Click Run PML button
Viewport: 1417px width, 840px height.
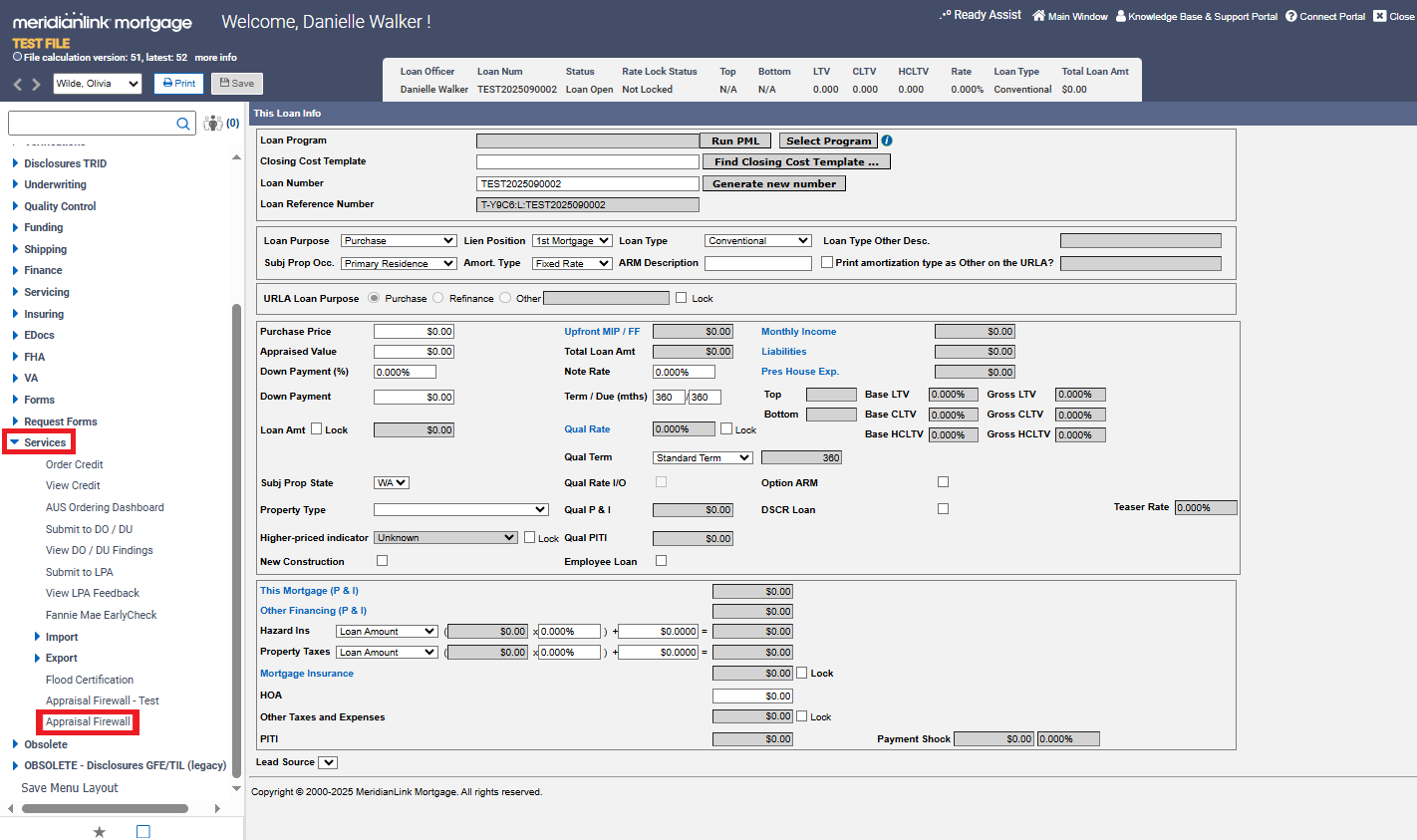(x=735, y=140)
